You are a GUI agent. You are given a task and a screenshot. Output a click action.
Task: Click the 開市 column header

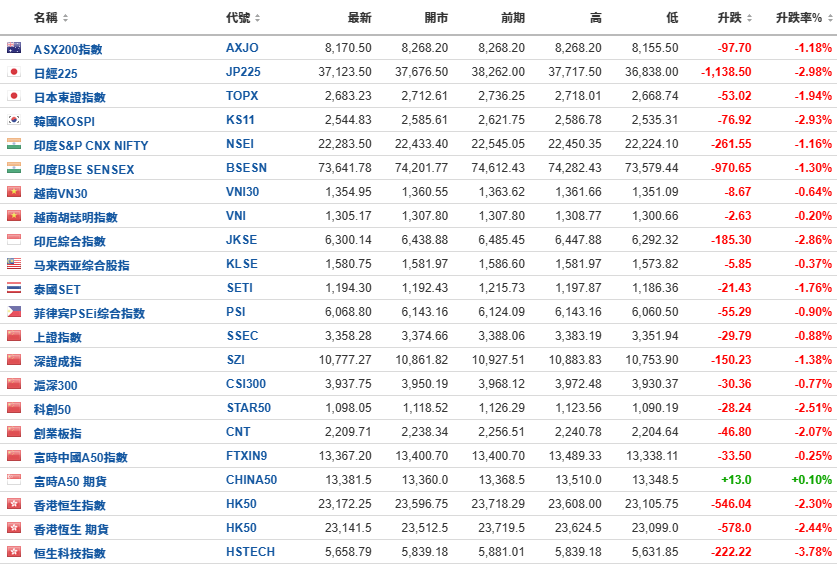coord(436,18)
